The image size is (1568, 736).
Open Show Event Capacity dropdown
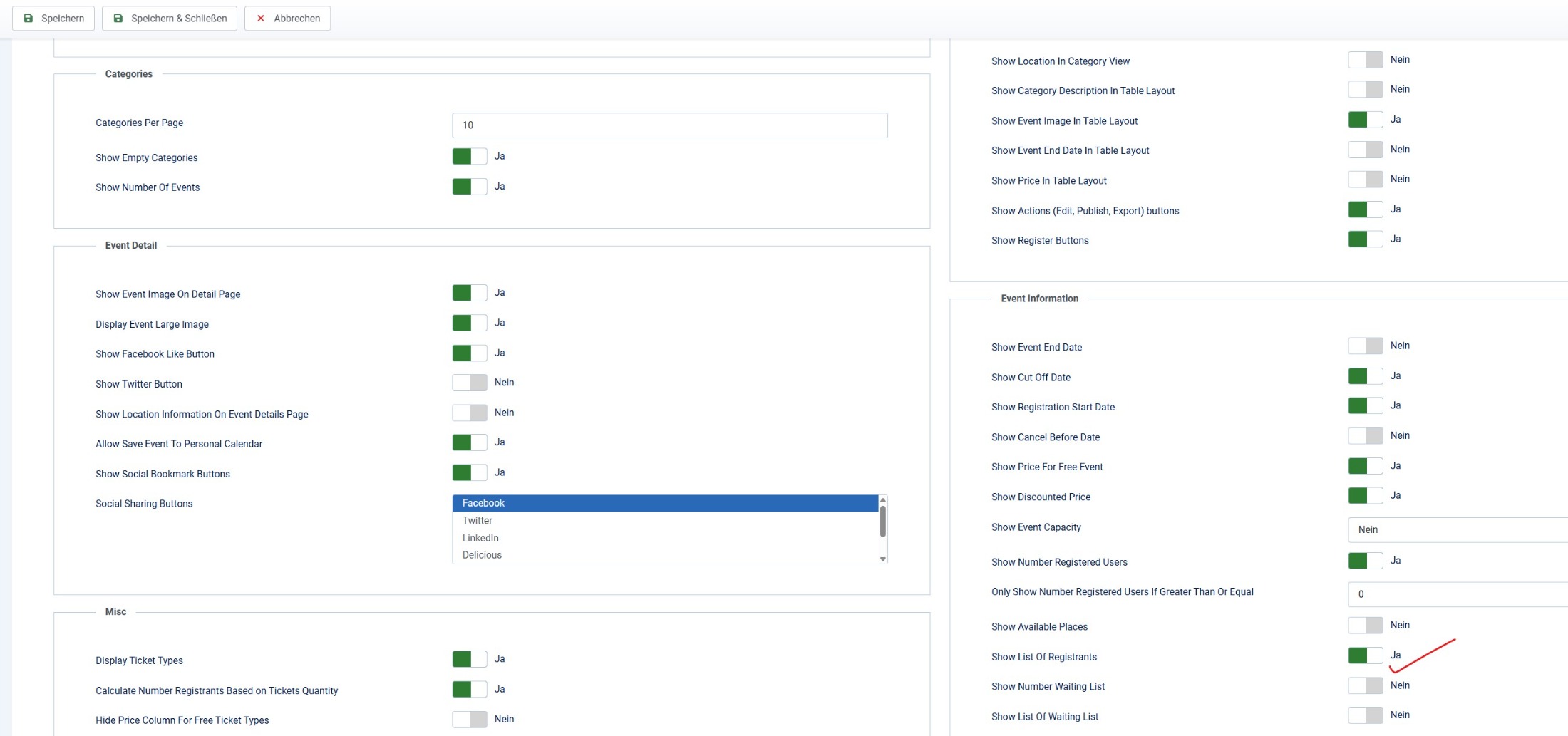1454,529
